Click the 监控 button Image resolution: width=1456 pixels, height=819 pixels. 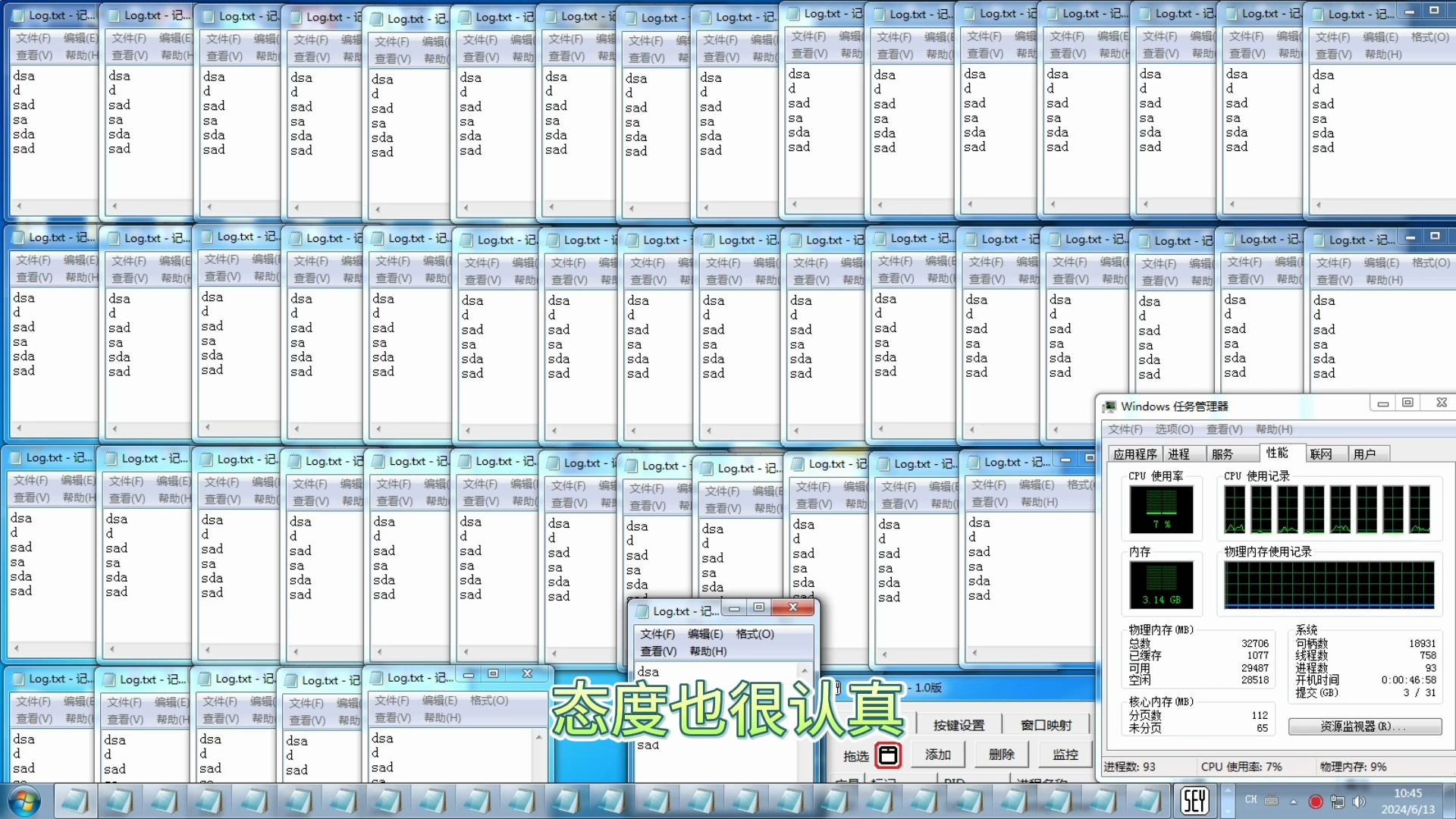point(1065,755)
